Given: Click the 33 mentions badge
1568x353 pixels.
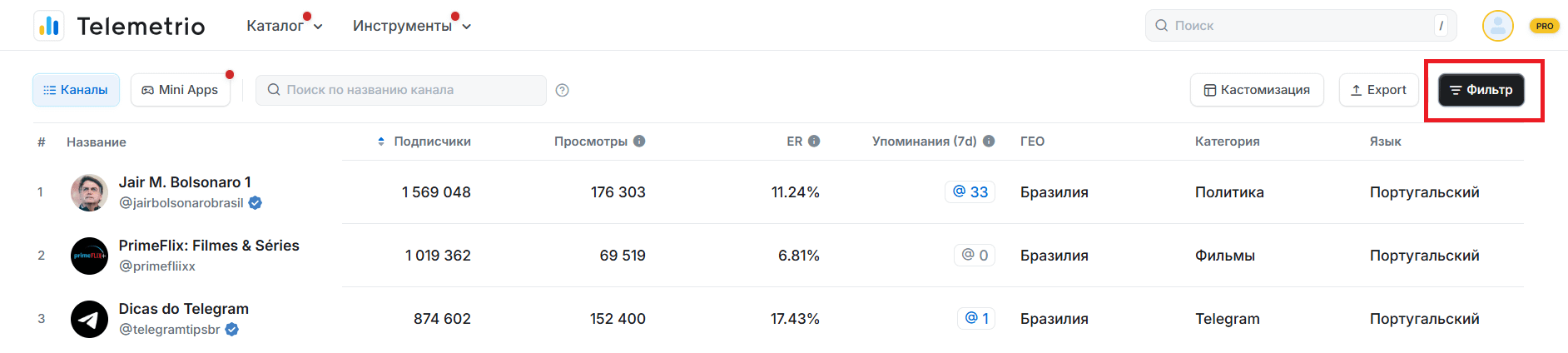Looking at the screenshot, I should pyautogui.click(x=970, y=192).
